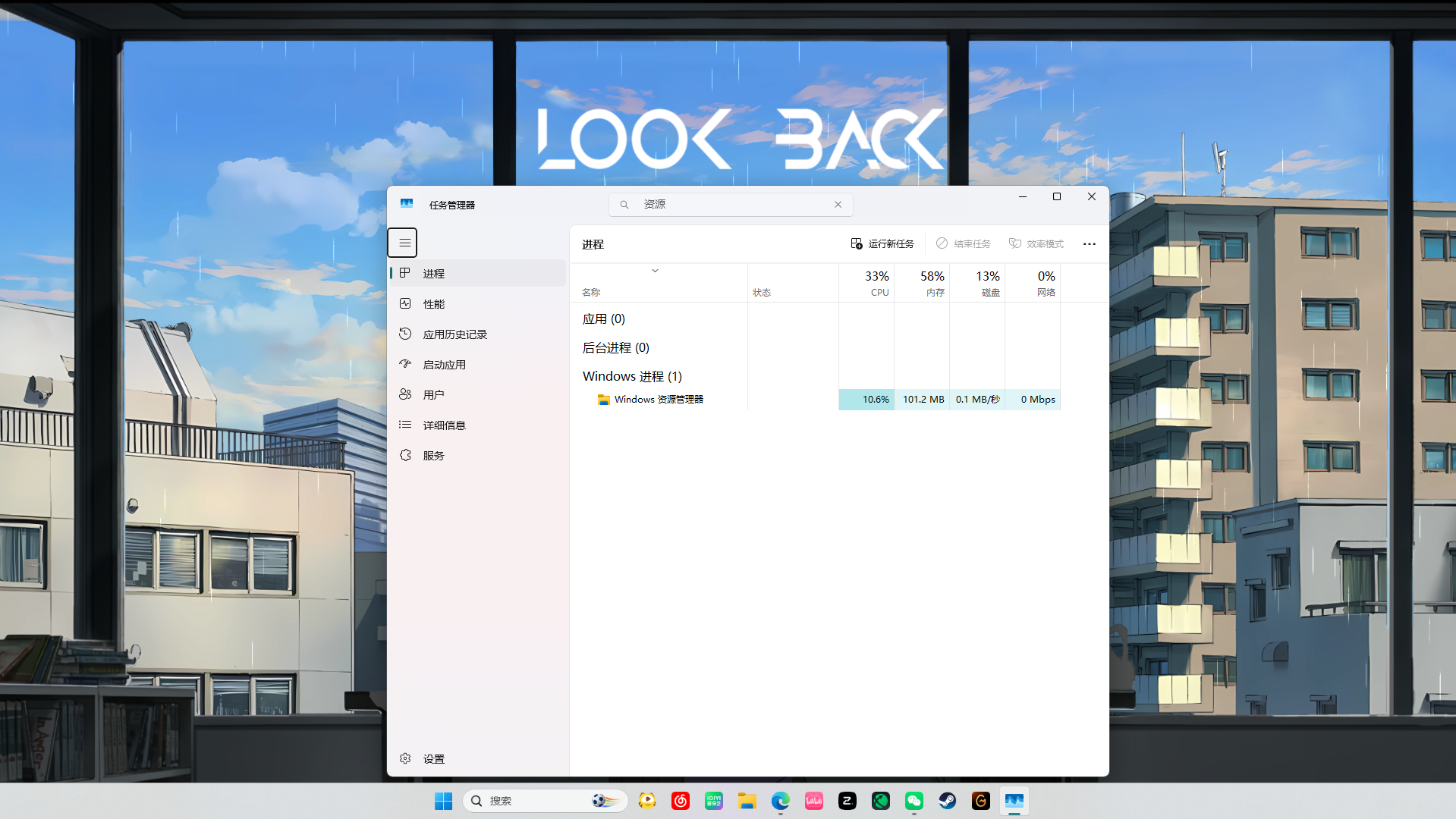This screenshot has height=819, width=1456.
Task: Sort processes by the CPU column
Action: [866, 283]
